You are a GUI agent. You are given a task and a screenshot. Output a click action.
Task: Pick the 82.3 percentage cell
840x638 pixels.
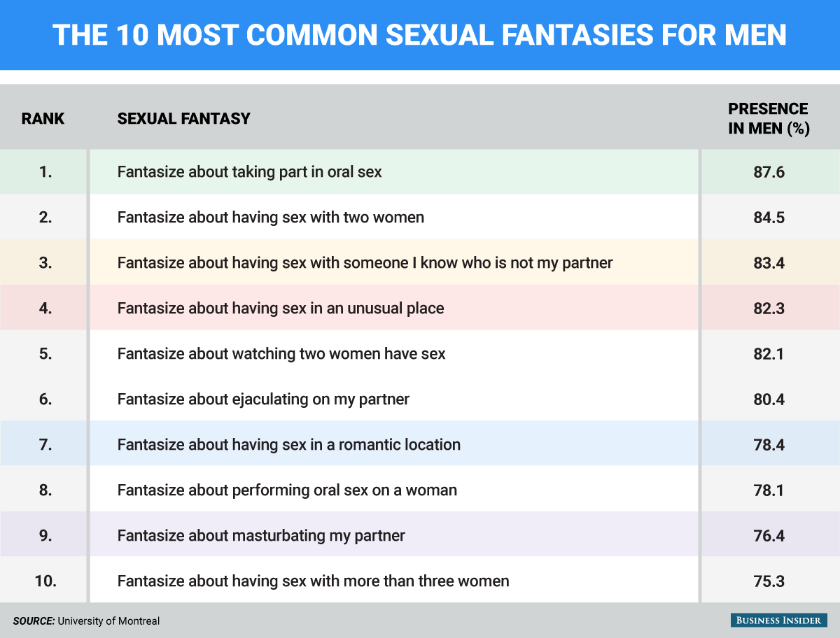[768, 308]
